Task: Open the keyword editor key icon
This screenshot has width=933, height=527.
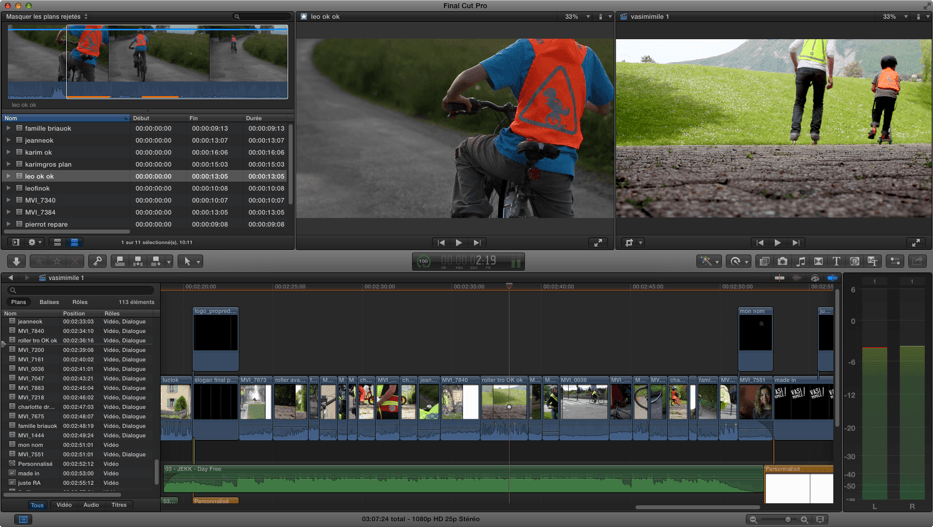Action: point(98,261)
